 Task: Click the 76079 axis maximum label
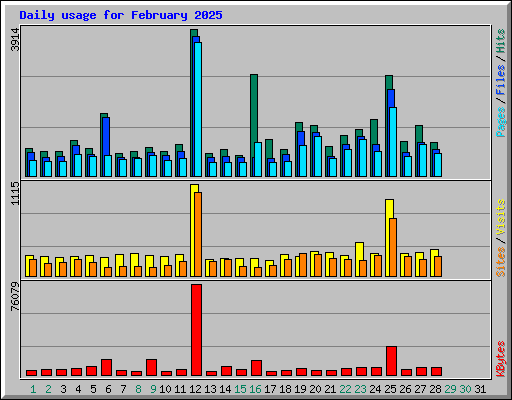pyautogui.click(x=15, y=296)
